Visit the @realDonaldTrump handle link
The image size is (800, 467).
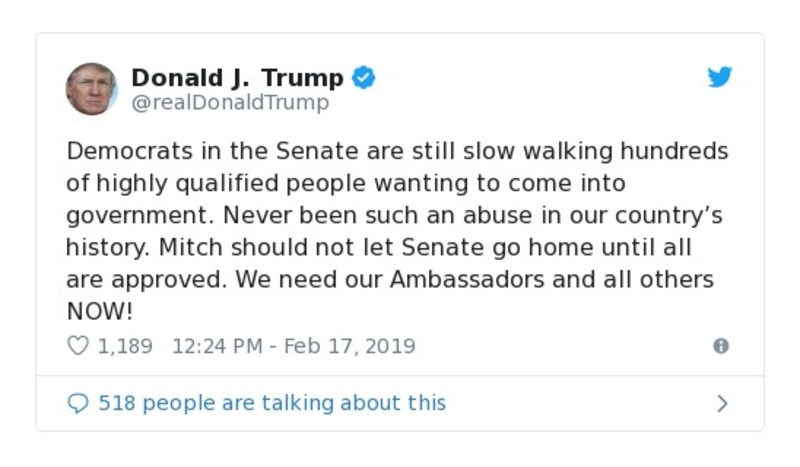tap(230, 102)
